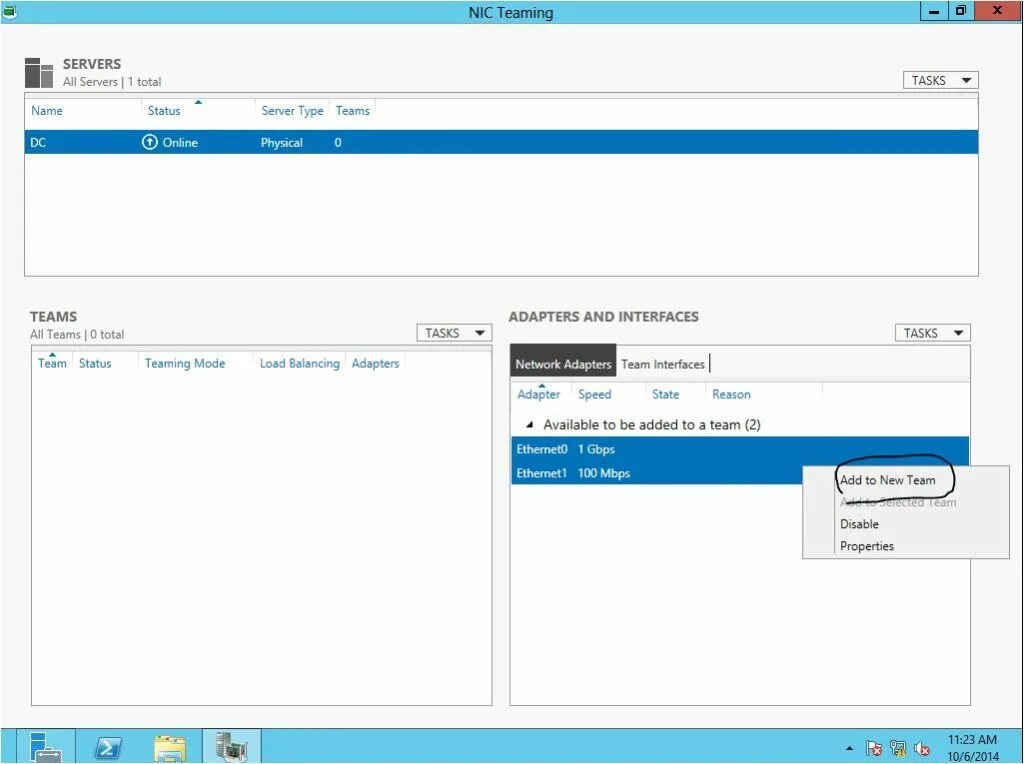The height and width of the screenshot is (764, 1024).
Task: Launch Windows PowerShell from the taskbar
Action: (107, 747)
